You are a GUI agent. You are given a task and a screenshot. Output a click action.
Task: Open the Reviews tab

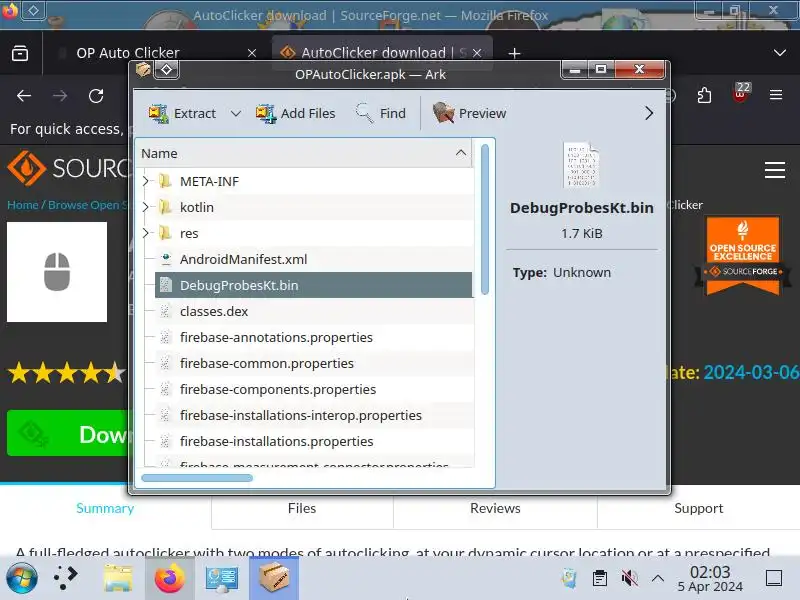coord(495,508)
